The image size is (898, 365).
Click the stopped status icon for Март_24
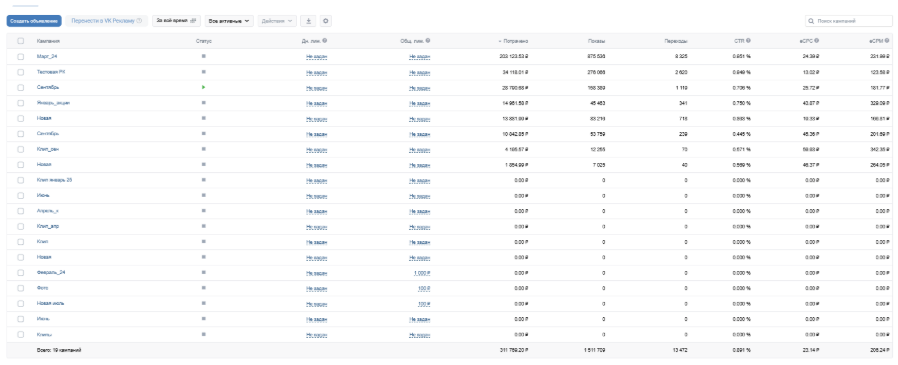[204, 56]
